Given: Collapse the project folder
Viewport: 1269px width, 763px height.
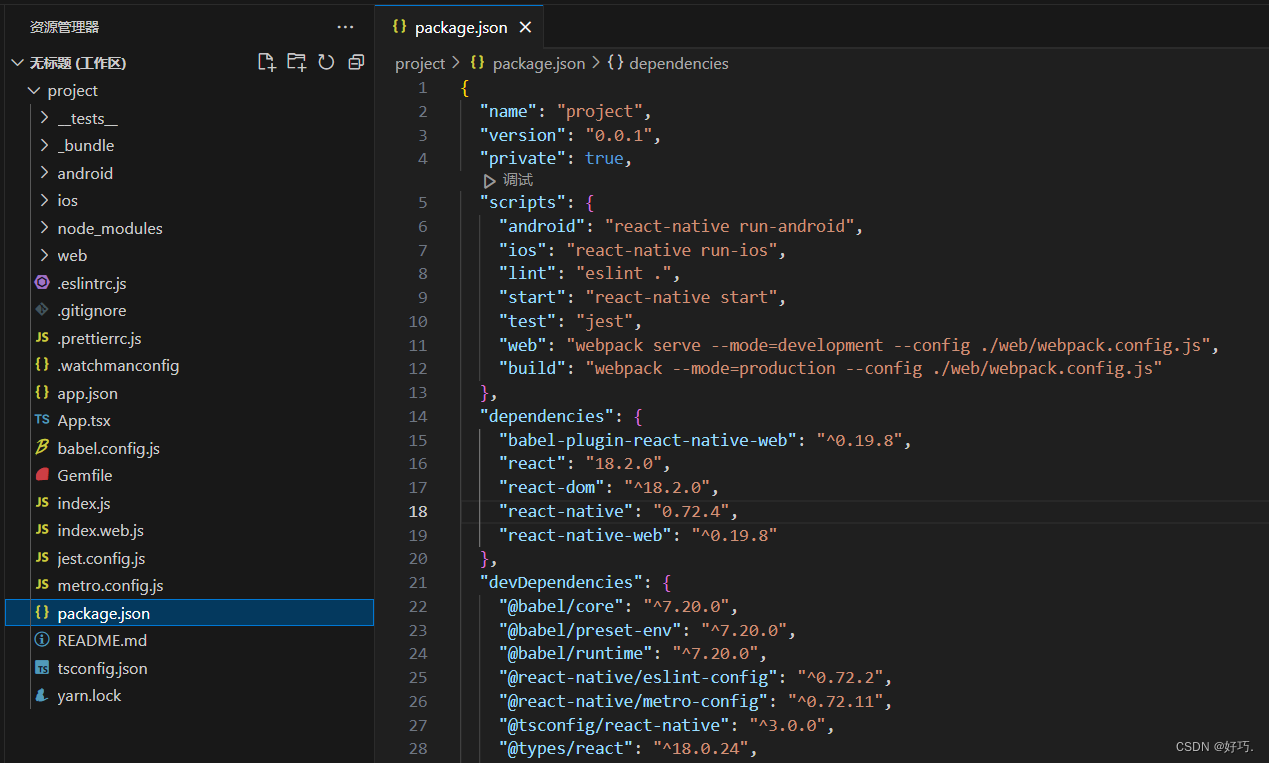Looking at the screenshot, I should click(35, 91).
